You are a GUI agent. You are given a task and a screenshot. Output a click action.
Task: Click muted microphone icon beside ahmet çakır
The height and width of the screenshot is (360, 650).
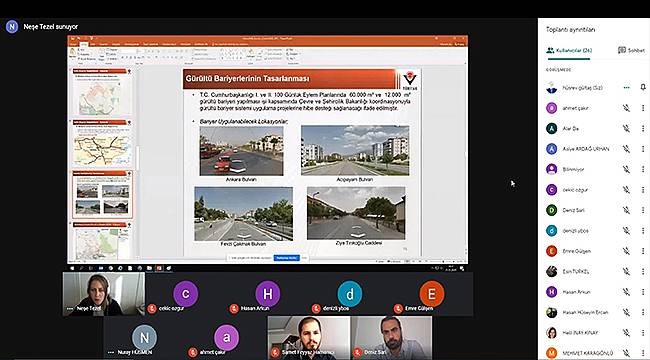(626, 108)
